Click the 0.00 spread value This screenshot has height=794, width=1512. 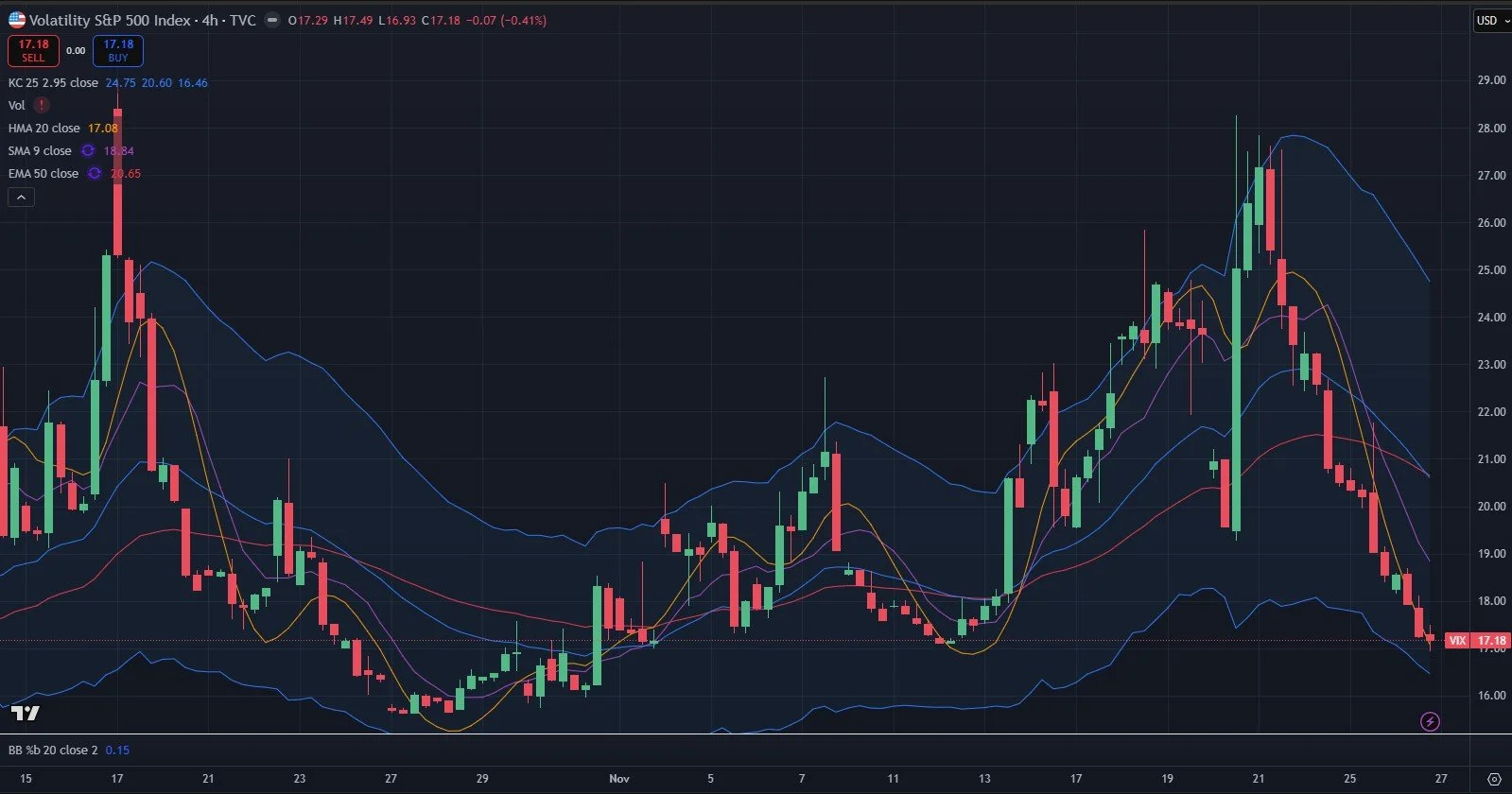coord(76,51)
